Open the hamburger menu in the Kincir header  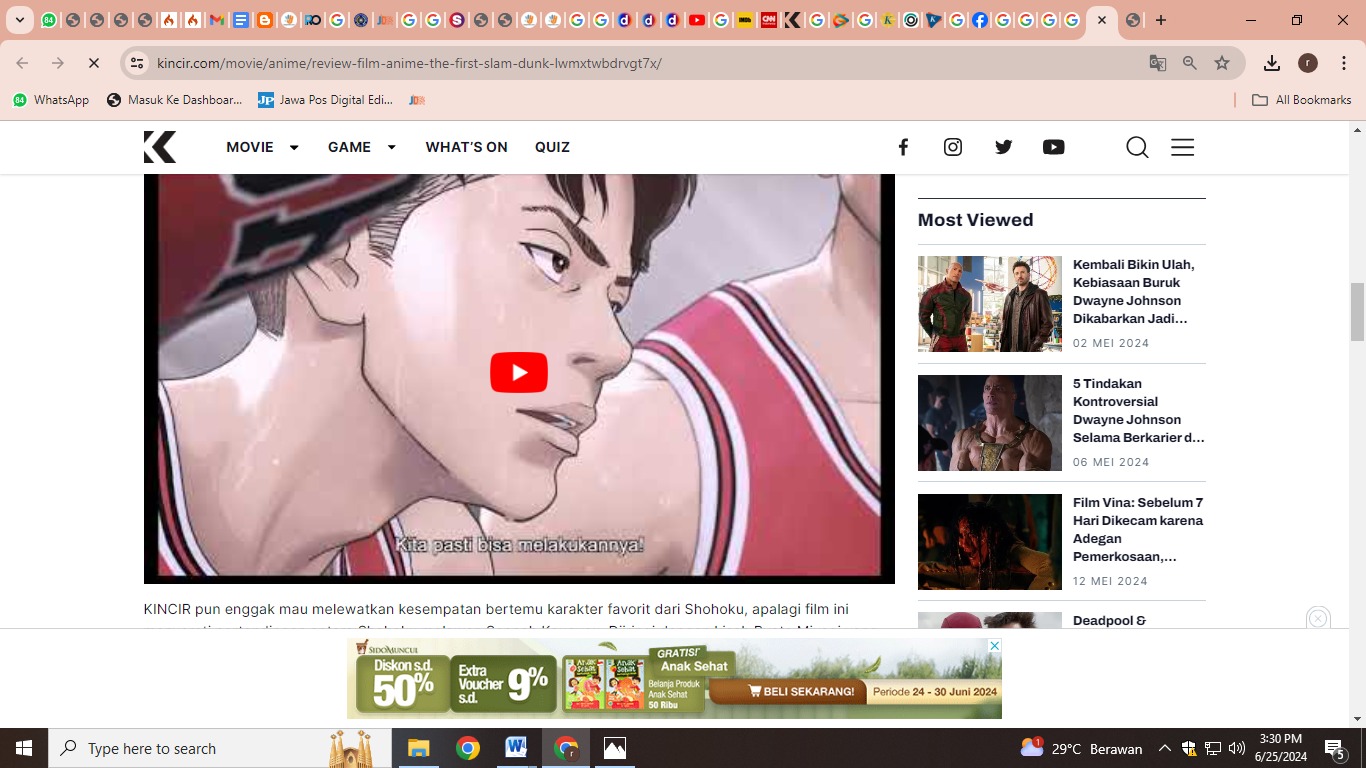pyautogui.click(x=1183, y=147)
